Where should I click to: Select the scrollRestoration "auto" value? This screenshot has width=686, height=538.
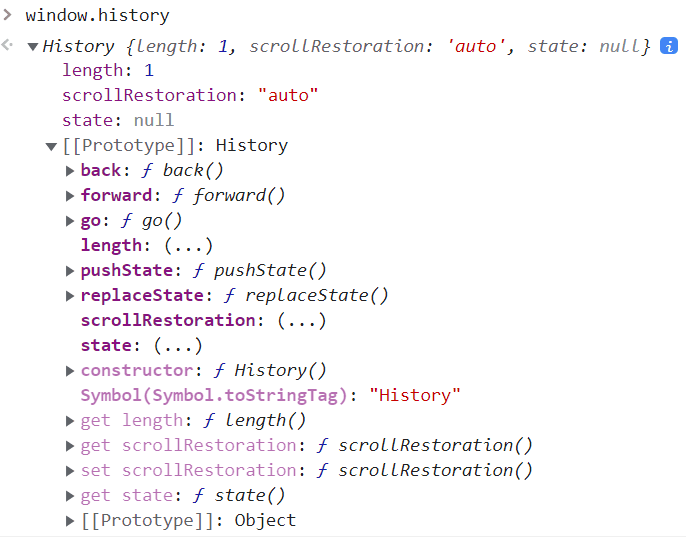point(288,96)
